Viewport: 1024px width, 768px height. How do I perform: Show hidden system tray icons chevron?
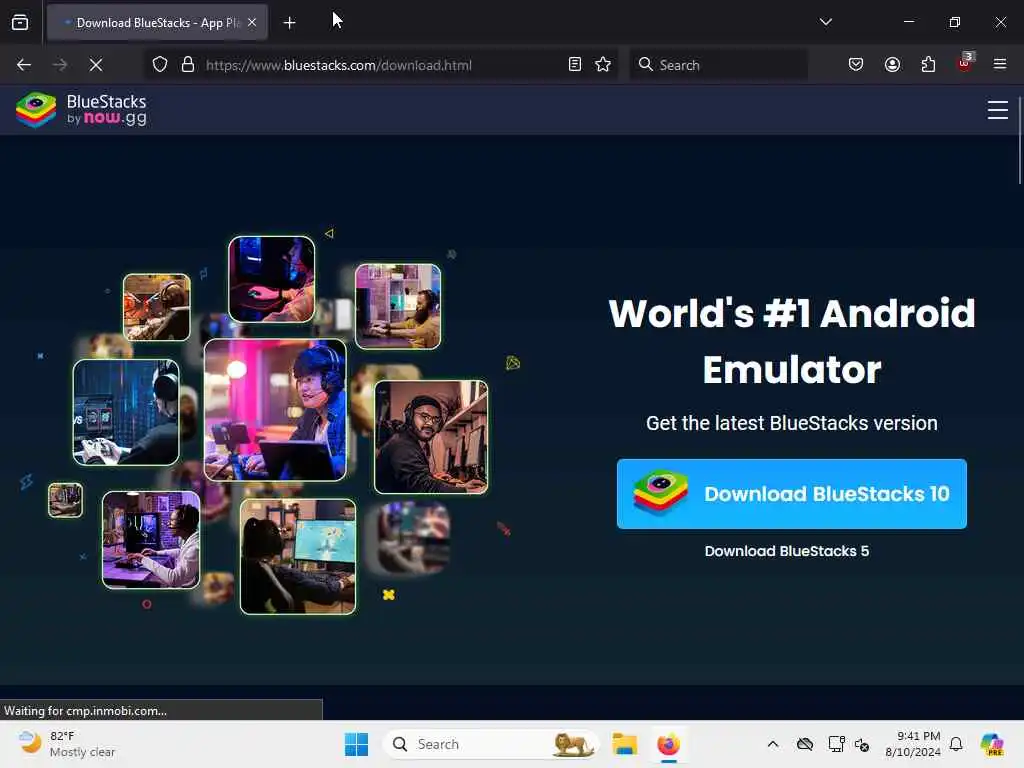(x=773, y=744)
